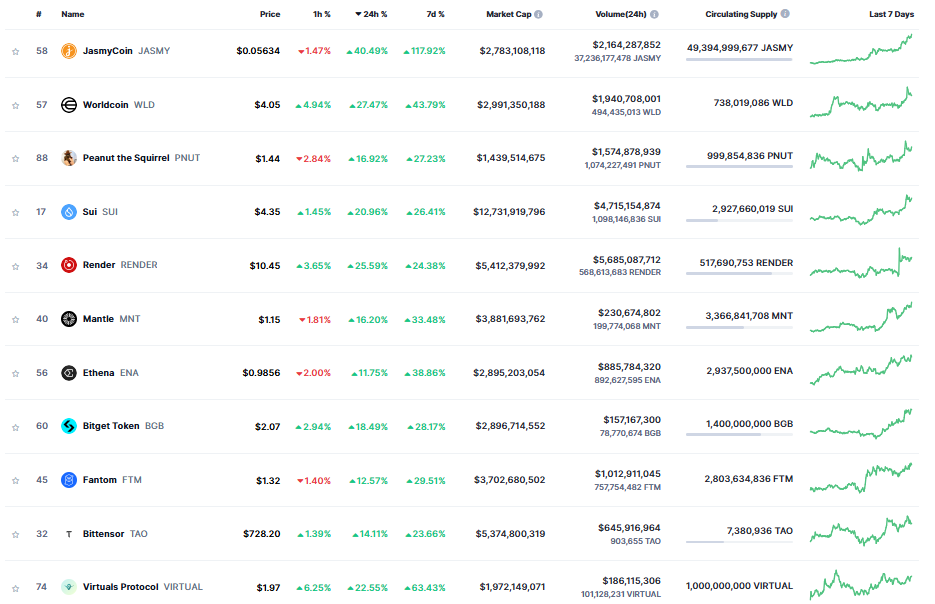Viewport: 935px width, 604px height.
Task: Click the Virtuals Protocol logo
Action: 69,587
